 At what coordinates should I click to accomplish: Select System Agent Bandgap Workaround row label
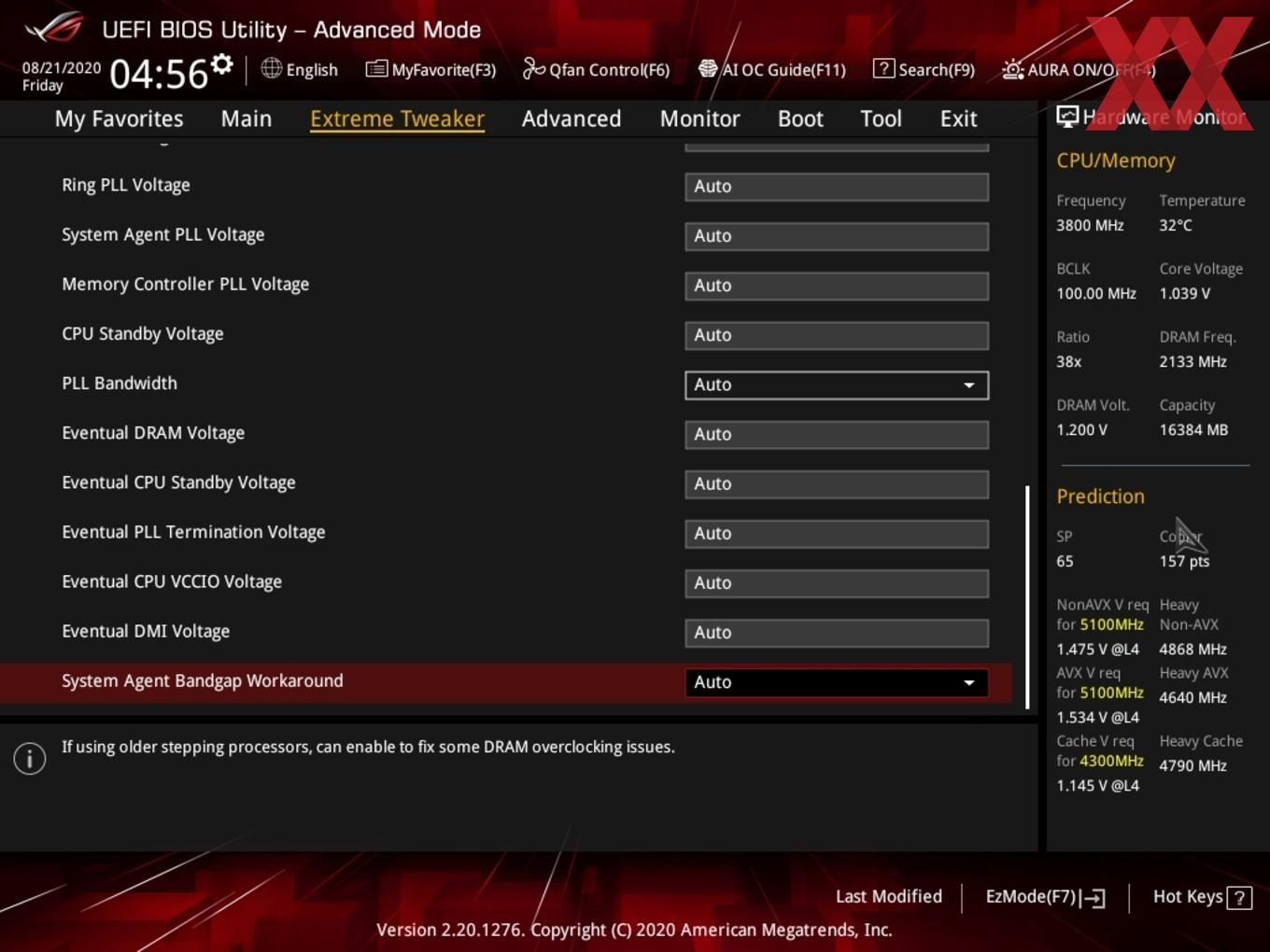[203, 681]
